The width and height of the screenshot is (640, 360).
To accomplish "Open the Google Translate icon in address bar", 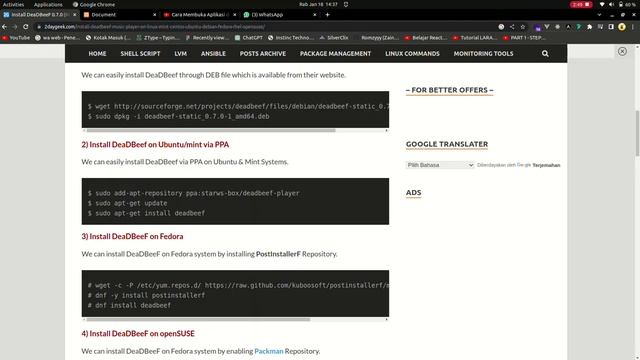I will point(501,27).
